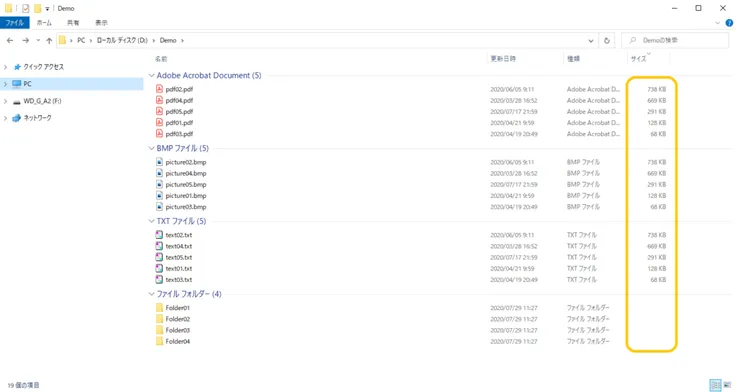Select the picture01.bmp file icon
The width and height of the screenshot is (736, 392).
click(x=159, y=196)
